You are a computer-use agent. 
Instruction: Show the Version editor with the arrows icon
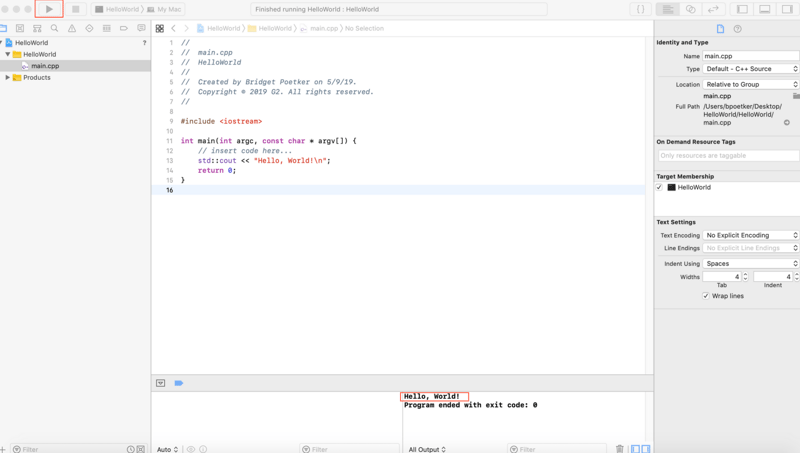pyautogui.click(x=713, y=9)
